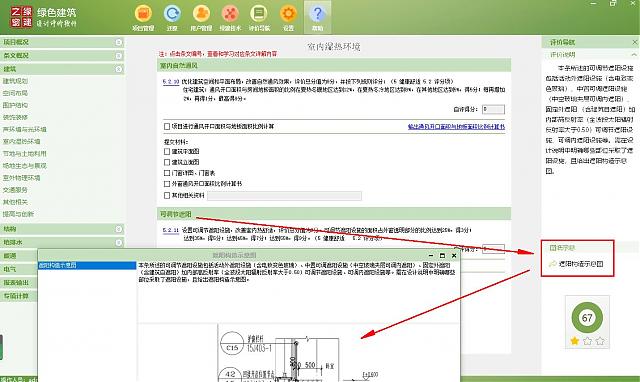This screenshot has height=382, width=640.
Task: Open 设置 gear icon
Action: point(288,13)
